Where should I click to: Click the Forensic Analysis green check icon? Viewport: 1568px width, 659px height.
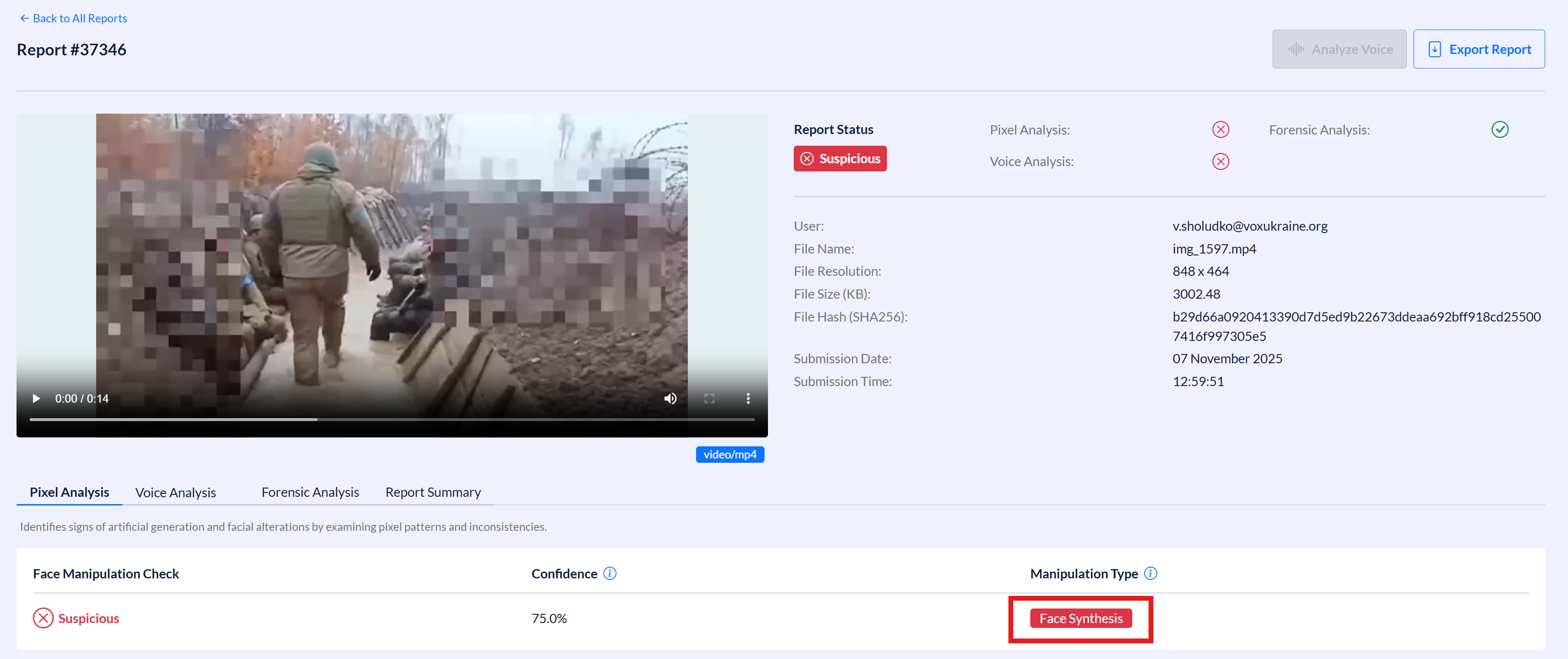coord(1500,130)
